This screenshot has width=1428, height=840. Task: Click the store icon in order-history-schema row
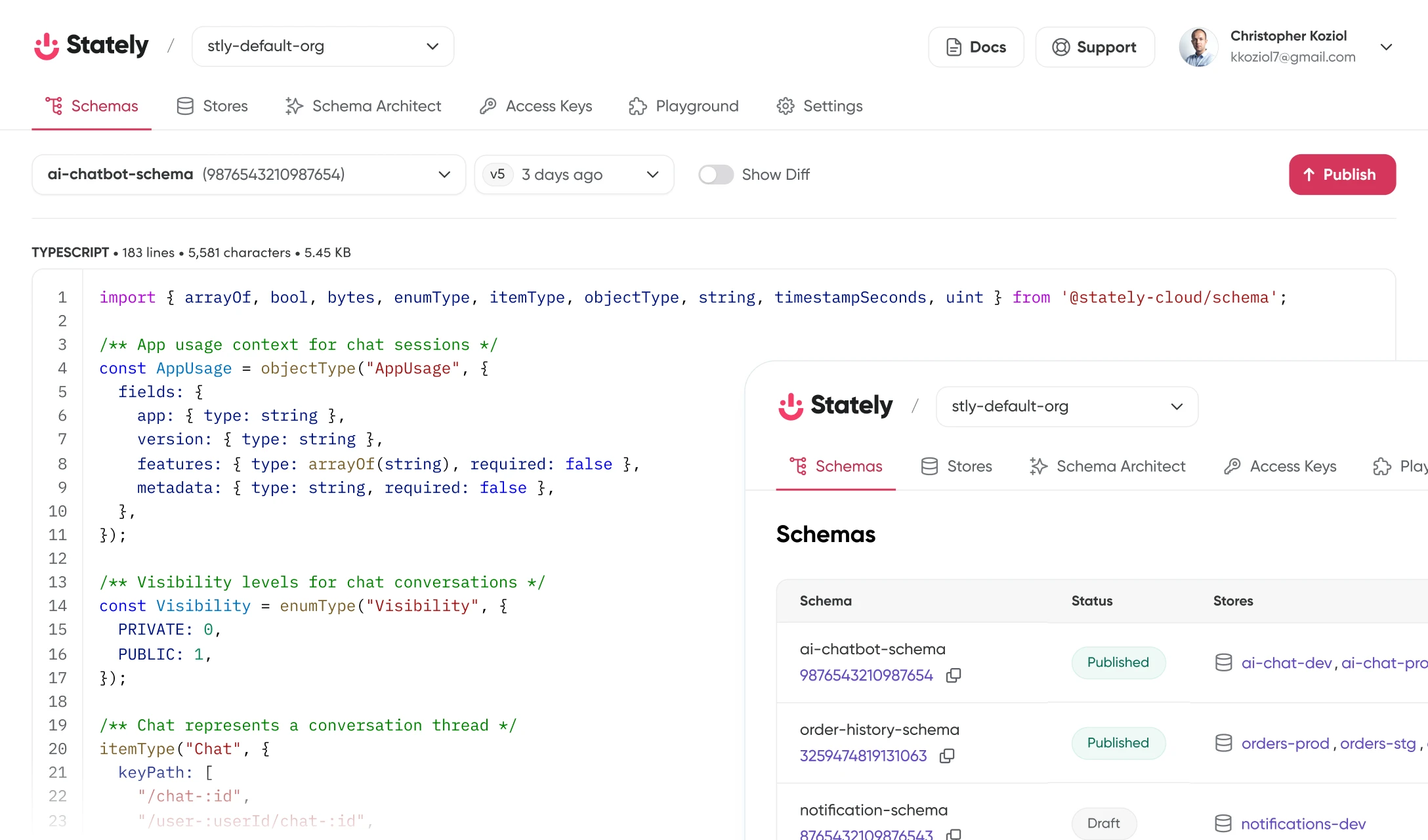click(1223, 743)
